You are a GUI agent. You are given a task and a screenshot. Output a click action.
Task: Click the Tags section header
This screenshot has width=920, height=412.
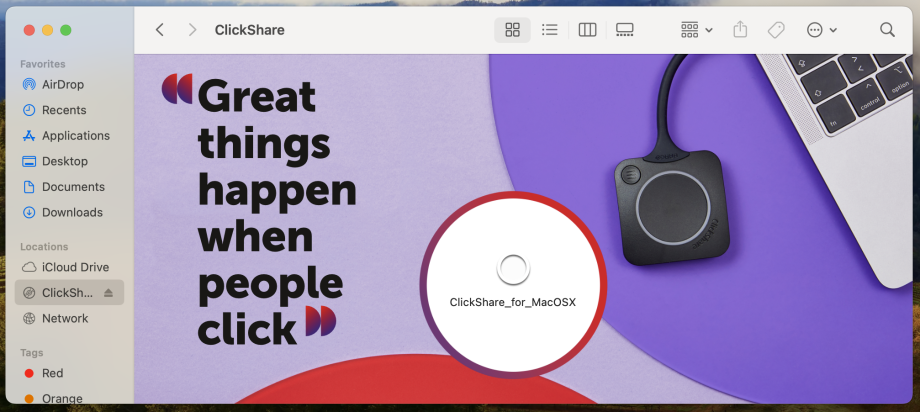32,353
